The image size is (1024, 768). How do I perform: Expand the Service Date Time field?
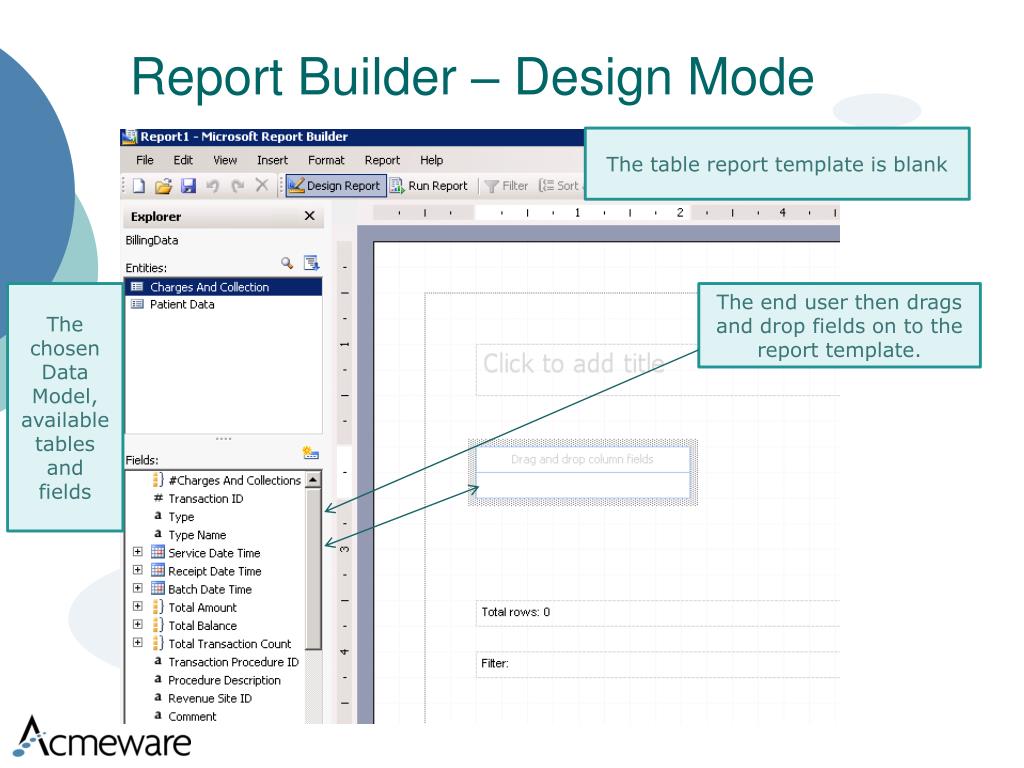point(138,552)
